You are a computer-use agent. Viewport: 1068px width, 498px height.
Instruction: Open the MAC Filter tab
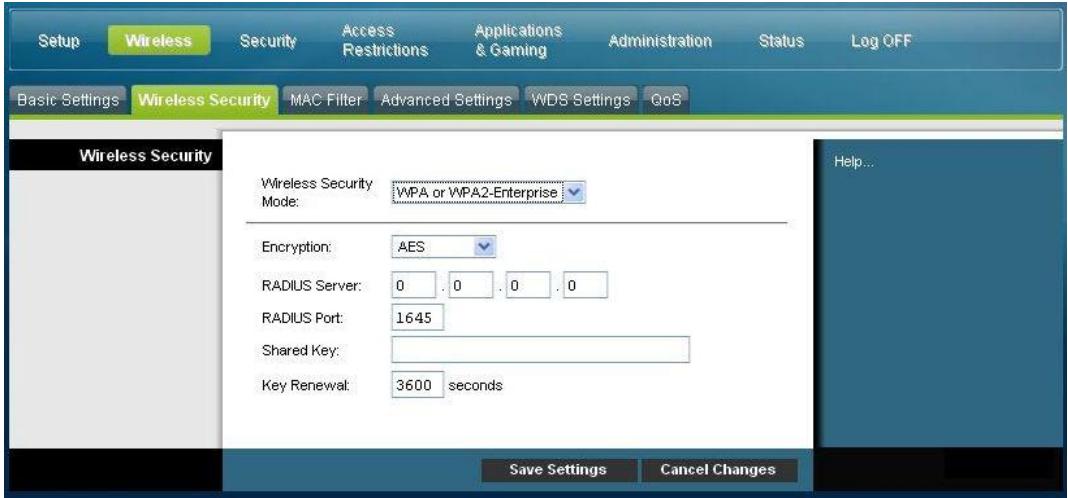click(x=325, y=100)
